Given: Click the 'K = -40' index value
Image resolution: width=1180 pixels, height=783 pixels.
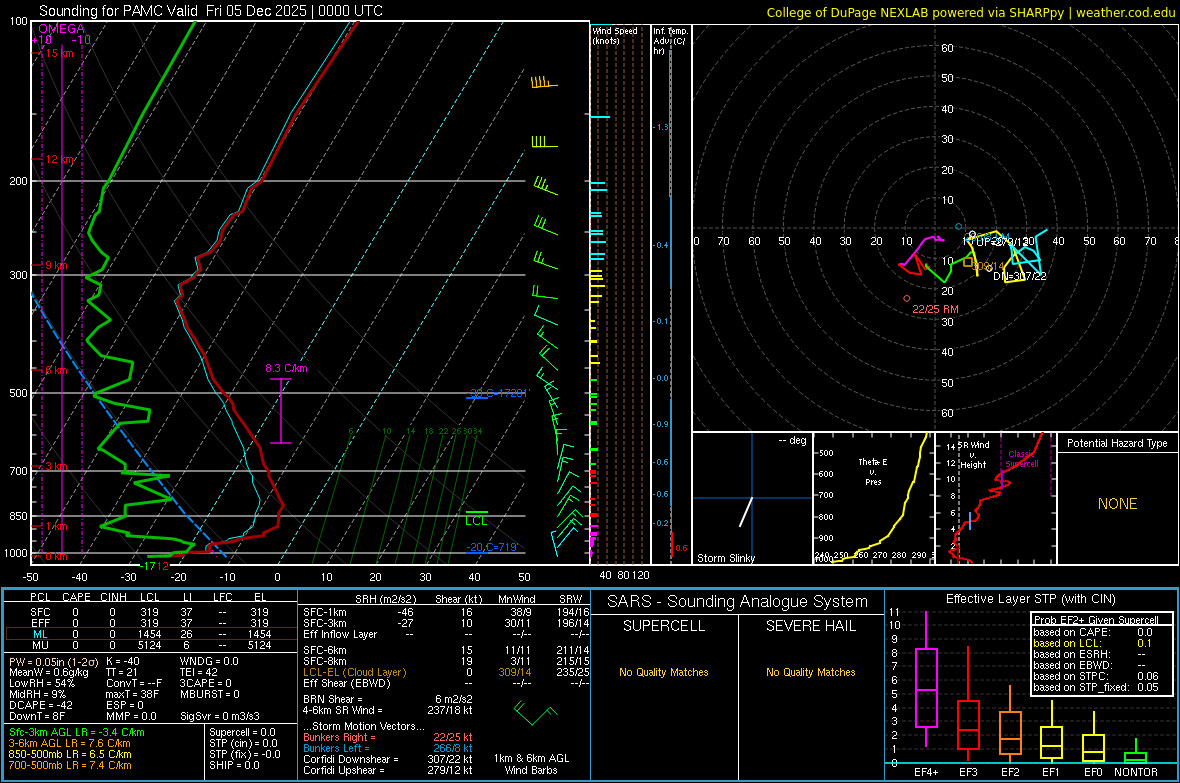Looking at the screenshot, I should 123,661.
